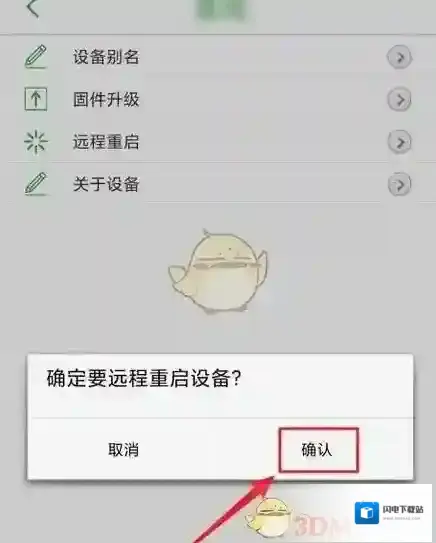Click the blurred green device image at top
Screen dimensions: 436x543
click(221, 9)
